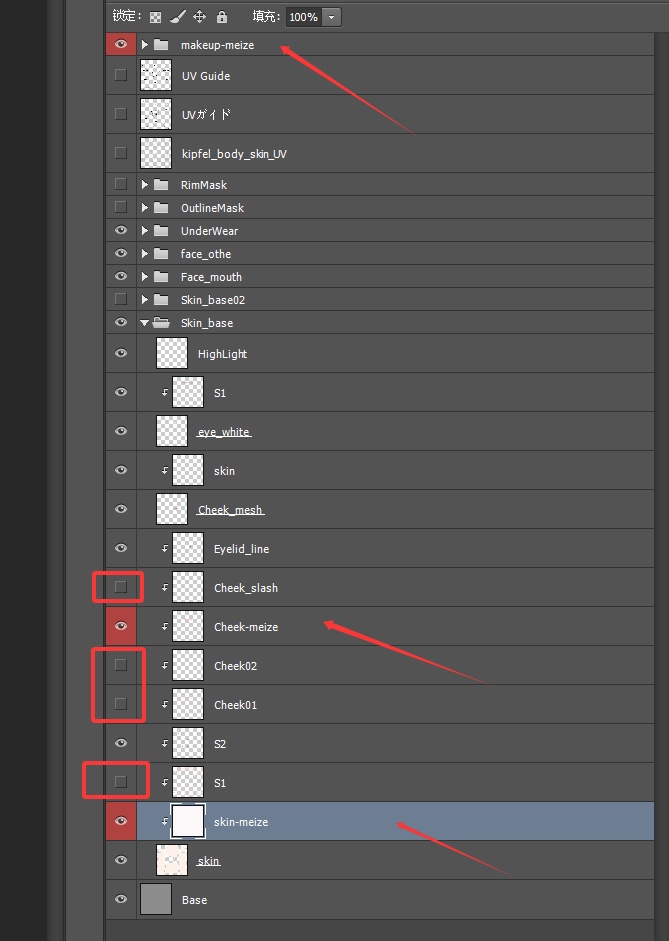Expand the Face_mouth group
The image size is (669, 941).
point(144,277)
